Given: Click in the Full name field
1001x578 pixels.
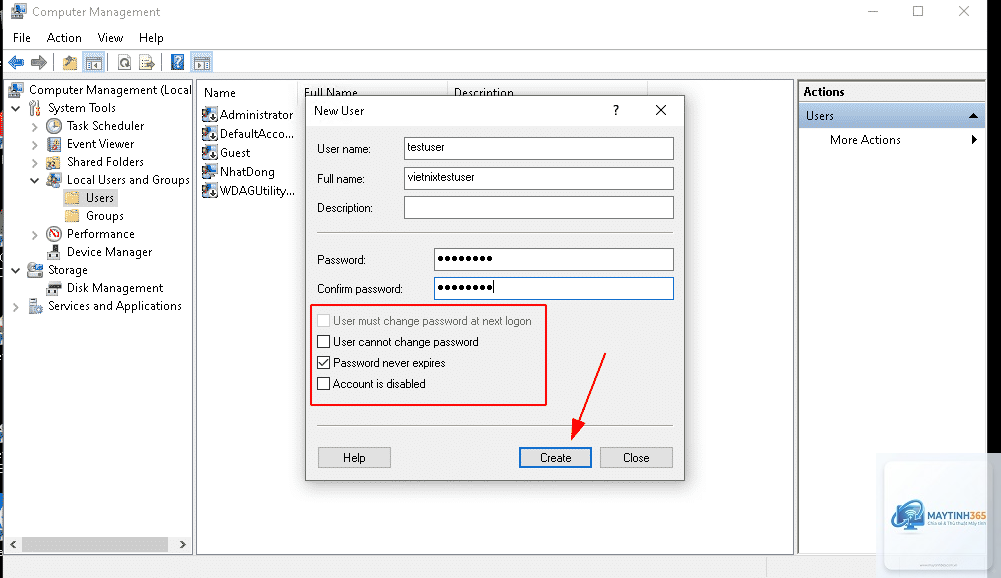Looking at the screenshot, I should point(539,178).
